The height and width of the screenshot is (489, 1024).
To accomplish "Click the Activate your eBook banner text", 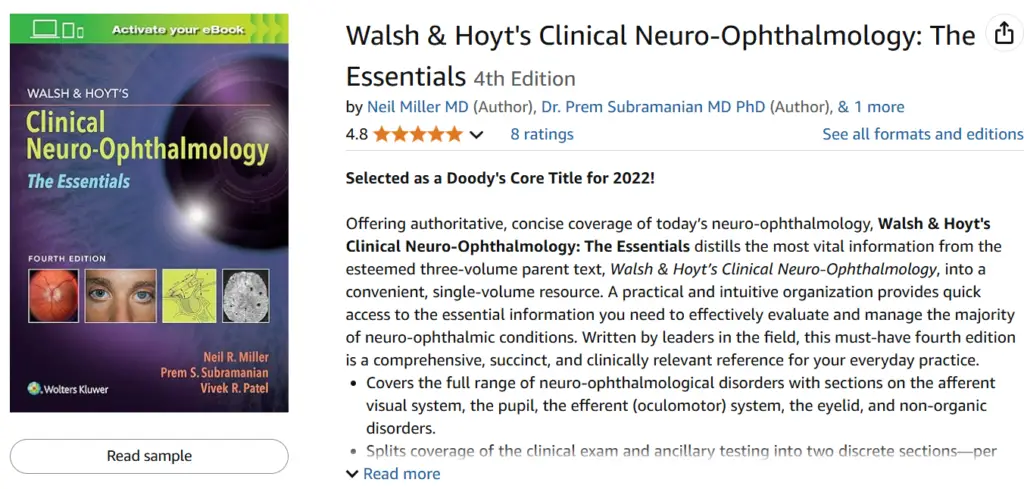I will (178, 30).
